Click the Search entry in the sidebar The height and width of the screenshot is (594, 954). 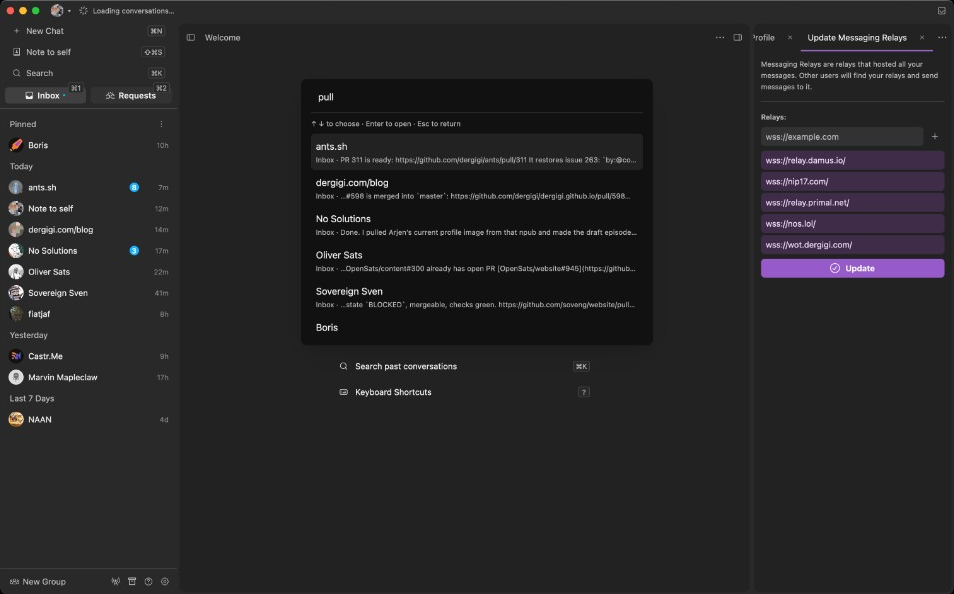(89, 73)
